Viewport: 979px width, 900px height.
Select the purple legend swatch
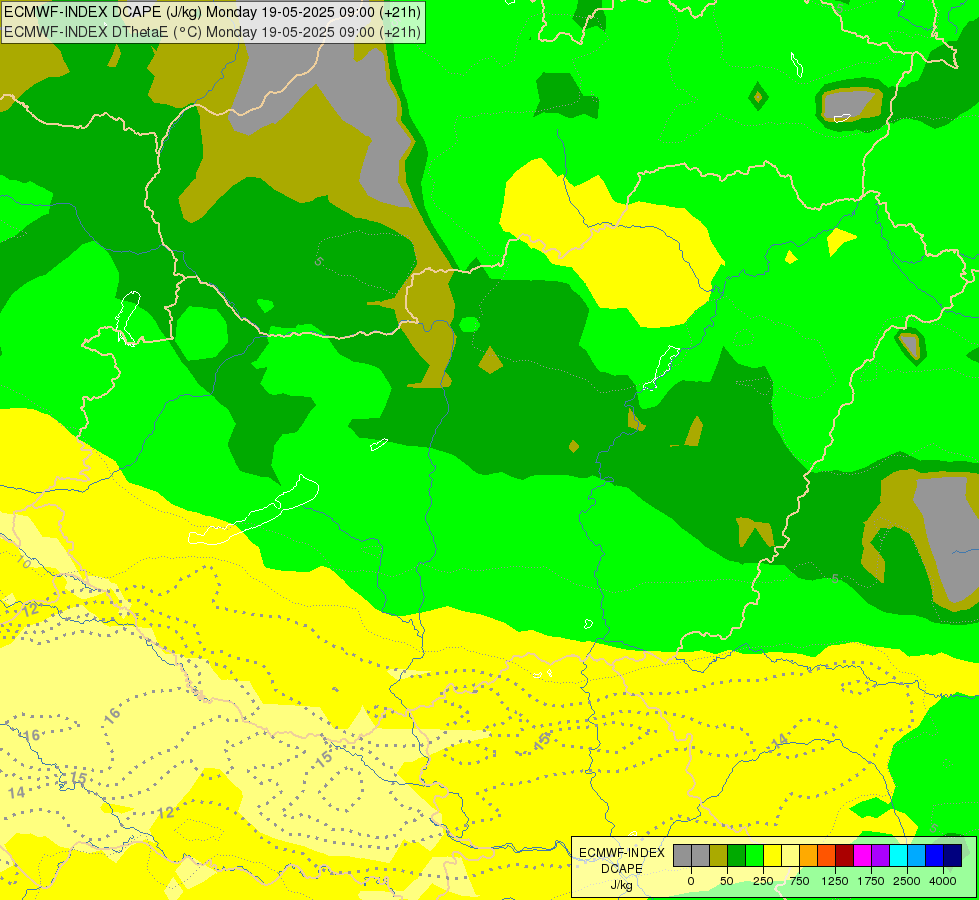tap(880, 855)
